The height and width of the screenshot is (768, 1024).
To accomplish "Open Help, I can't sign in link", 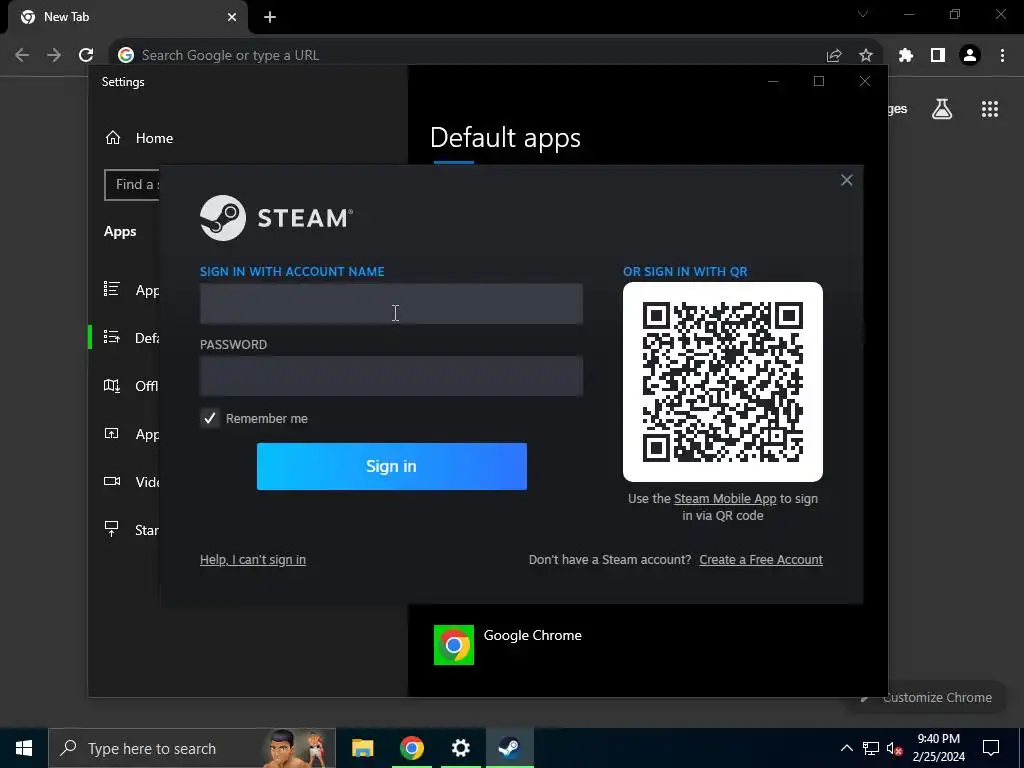I will coord(253,560).
